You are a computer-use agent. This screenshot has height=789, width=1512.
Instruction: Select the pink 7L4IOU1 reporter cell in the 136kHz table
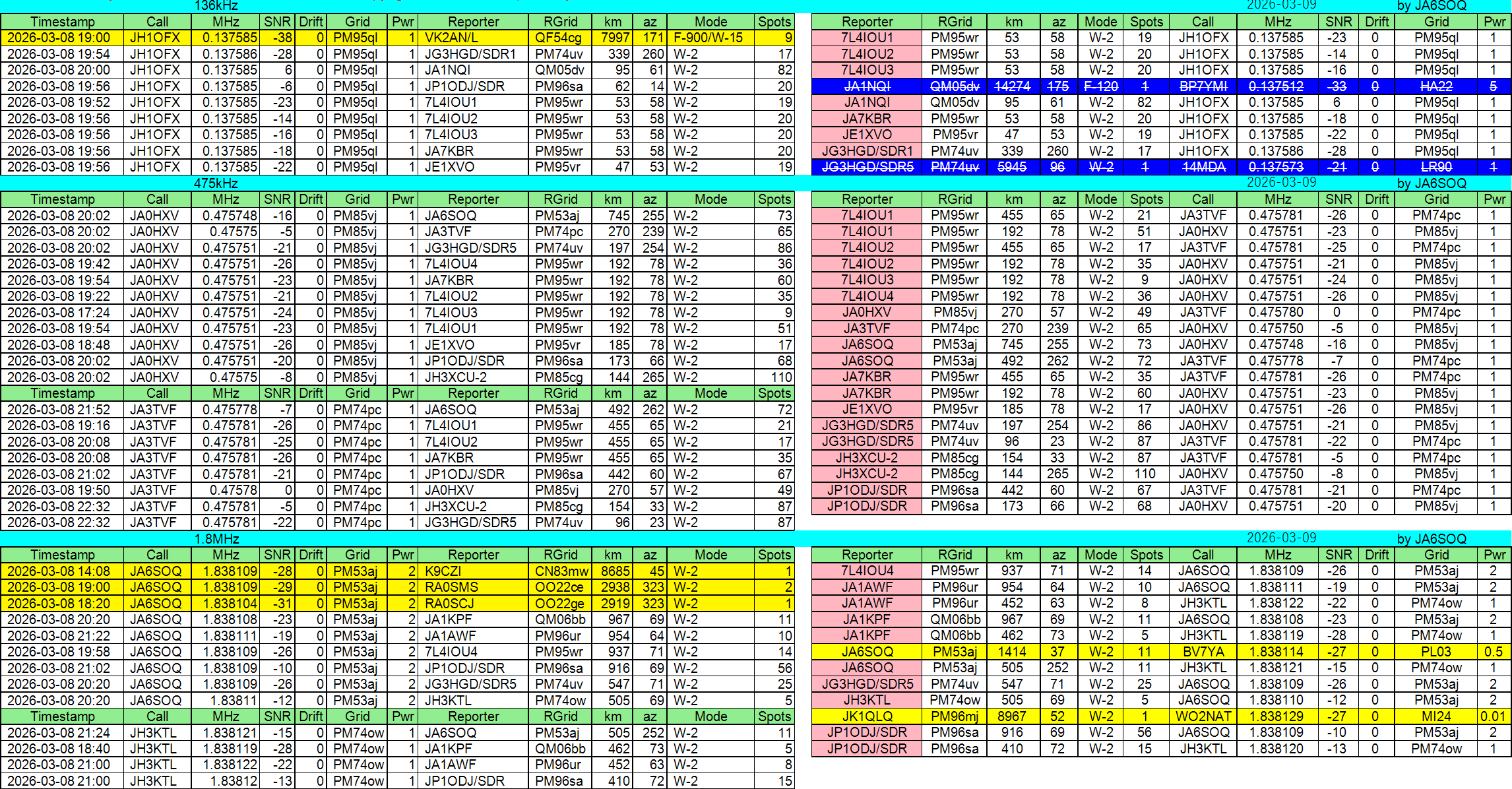click(867, 38)
